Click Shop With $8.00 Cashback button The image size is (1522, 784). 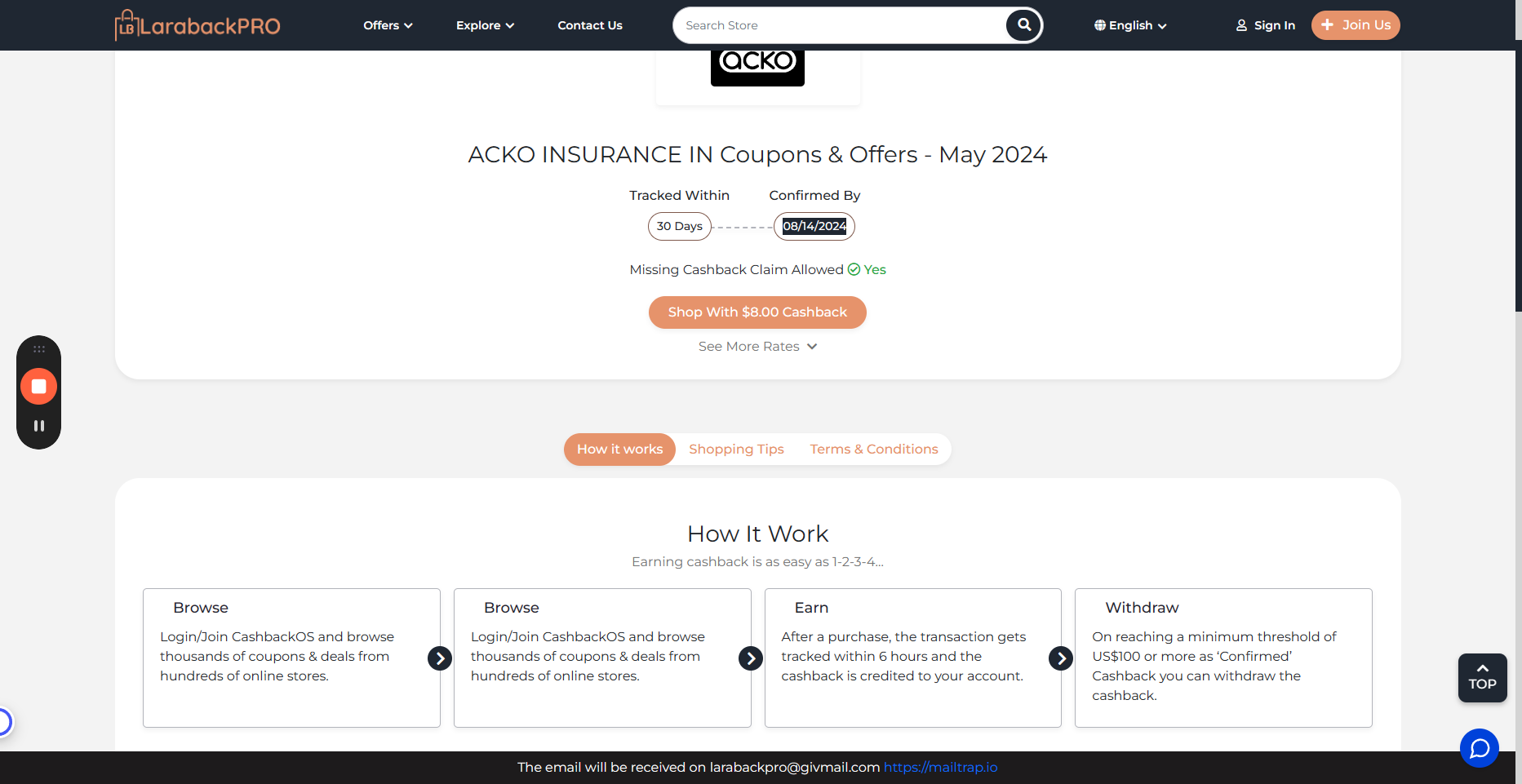(757, 312)
